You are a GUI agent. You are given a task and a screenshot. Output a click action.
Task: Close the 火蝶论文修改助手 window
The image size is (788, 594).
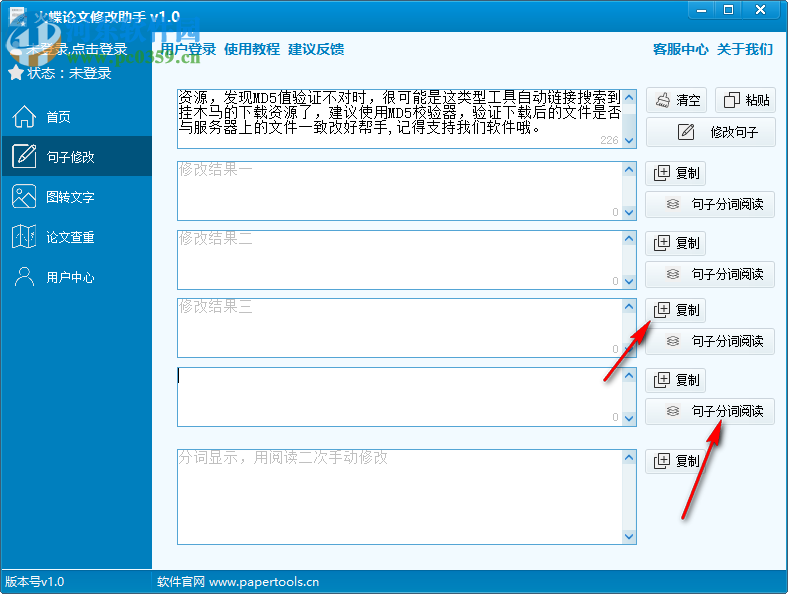pyautogui.click(x=761, y=10)
